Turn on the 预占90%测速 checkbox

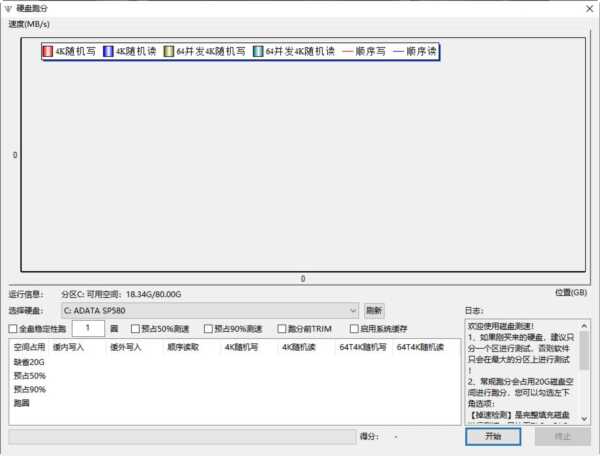pyautogui.click(x=208, y=329)
